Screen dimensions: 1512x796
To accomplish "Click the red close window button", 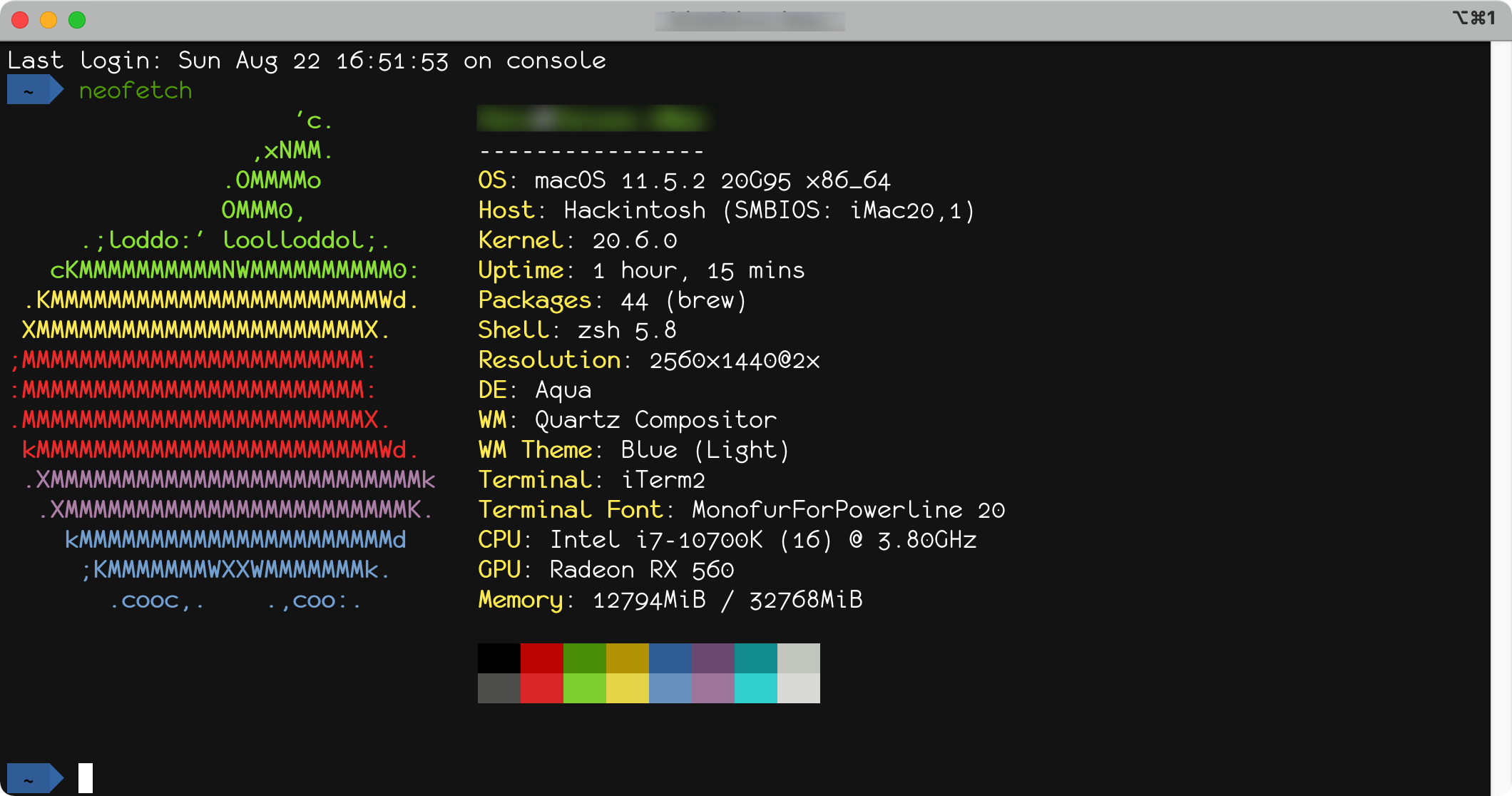I will click(x=20, y=20).
